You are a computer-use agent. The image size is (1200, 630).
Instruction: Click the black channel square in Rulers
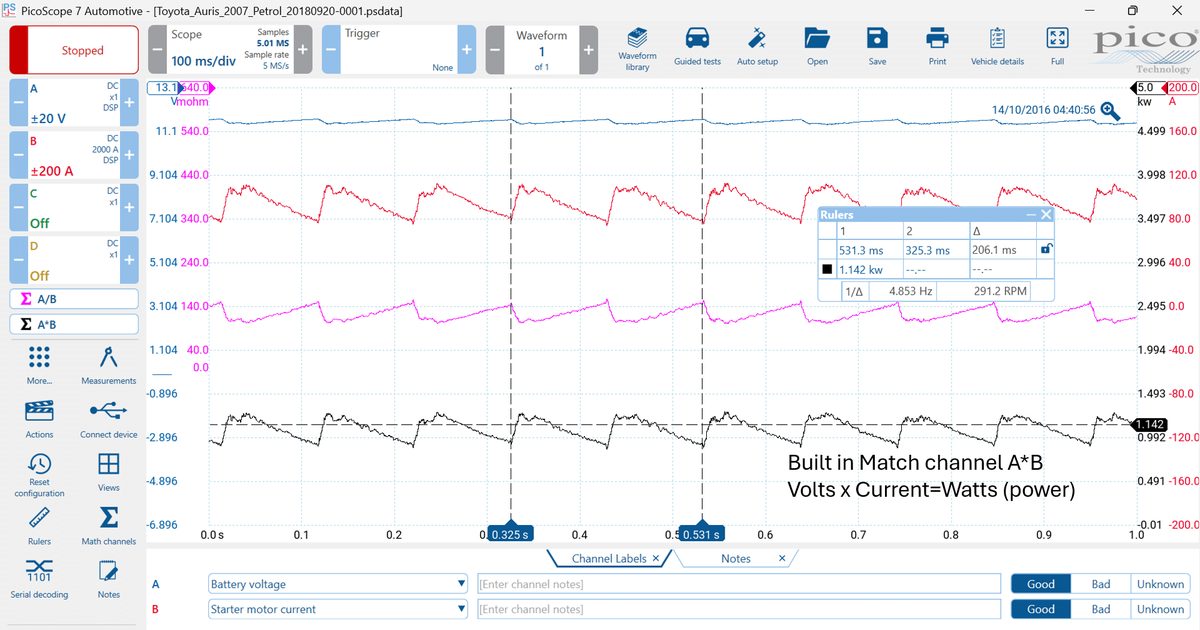(827, 270)
